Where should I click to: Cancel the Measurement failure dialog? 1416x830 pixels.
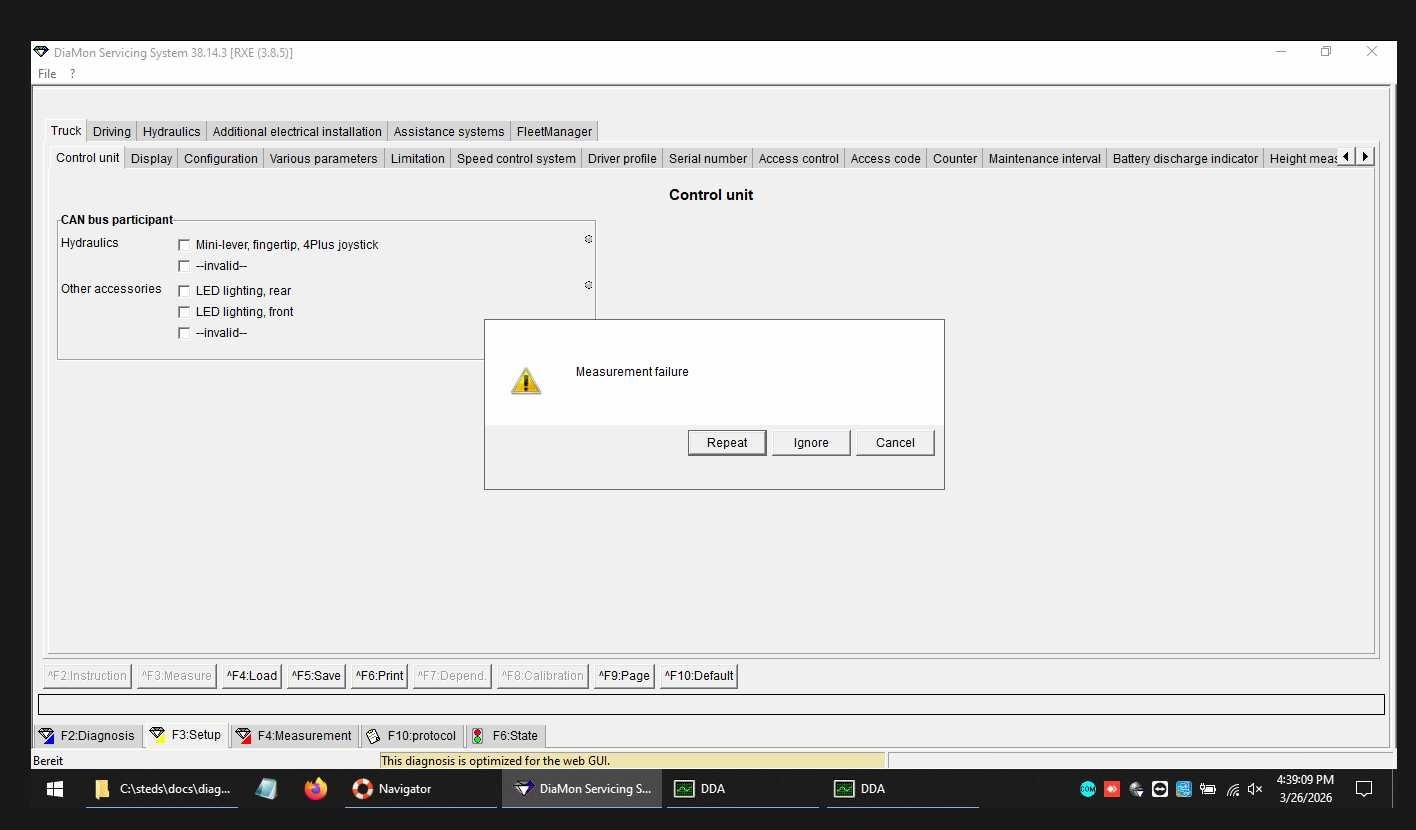(x=895, y=443)
